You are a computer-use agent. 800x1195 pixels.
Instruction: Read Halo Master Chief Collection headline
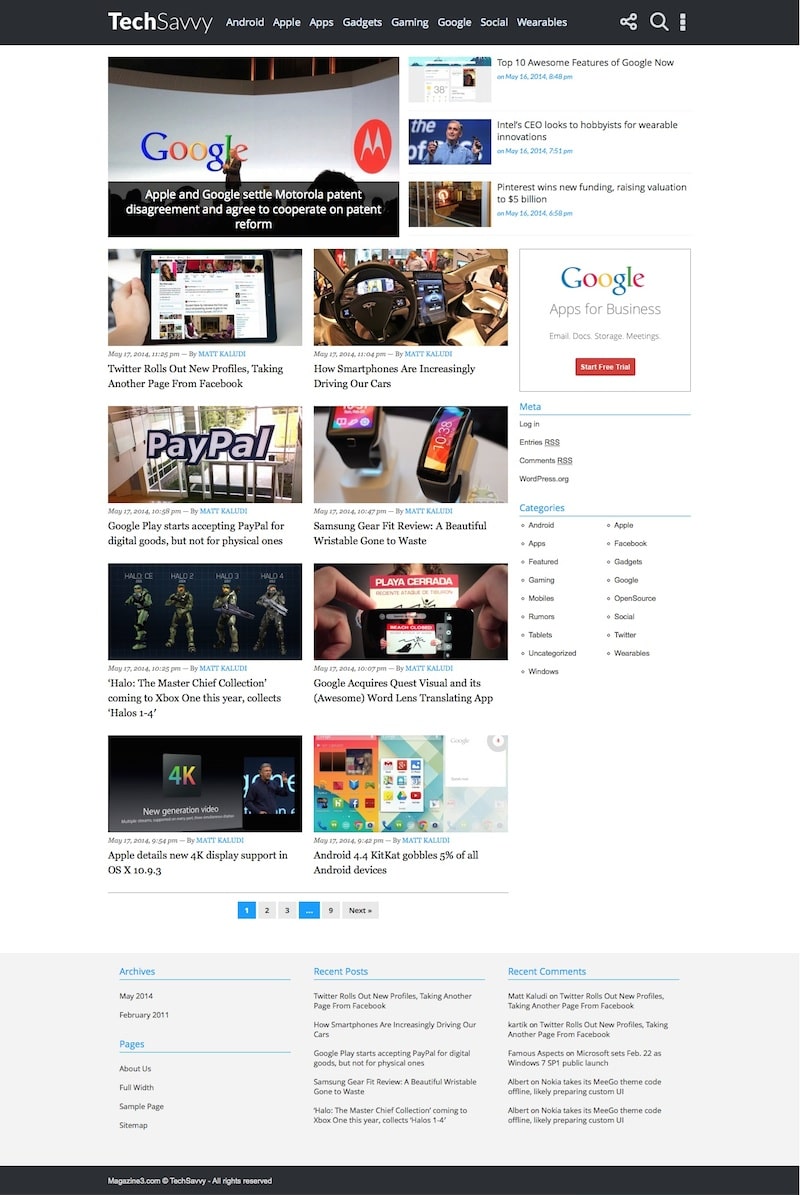pos(194,697)
